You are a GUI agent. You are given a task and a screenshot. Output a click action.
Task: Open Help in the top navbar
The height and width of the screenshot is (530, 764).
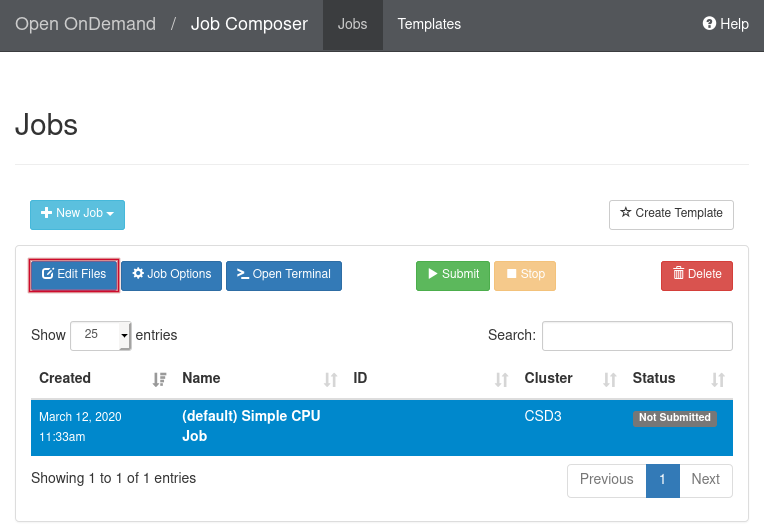coord(725,24)
